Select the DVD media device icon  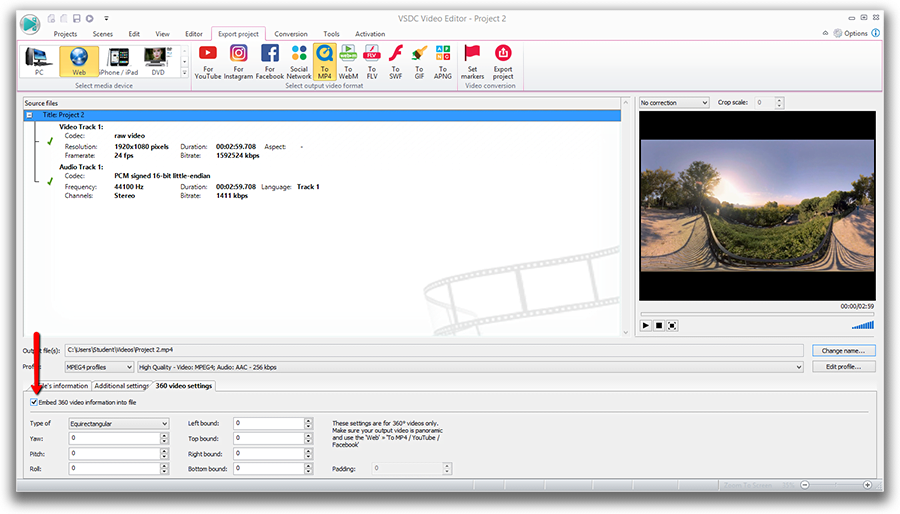click(x=158, y=61)
